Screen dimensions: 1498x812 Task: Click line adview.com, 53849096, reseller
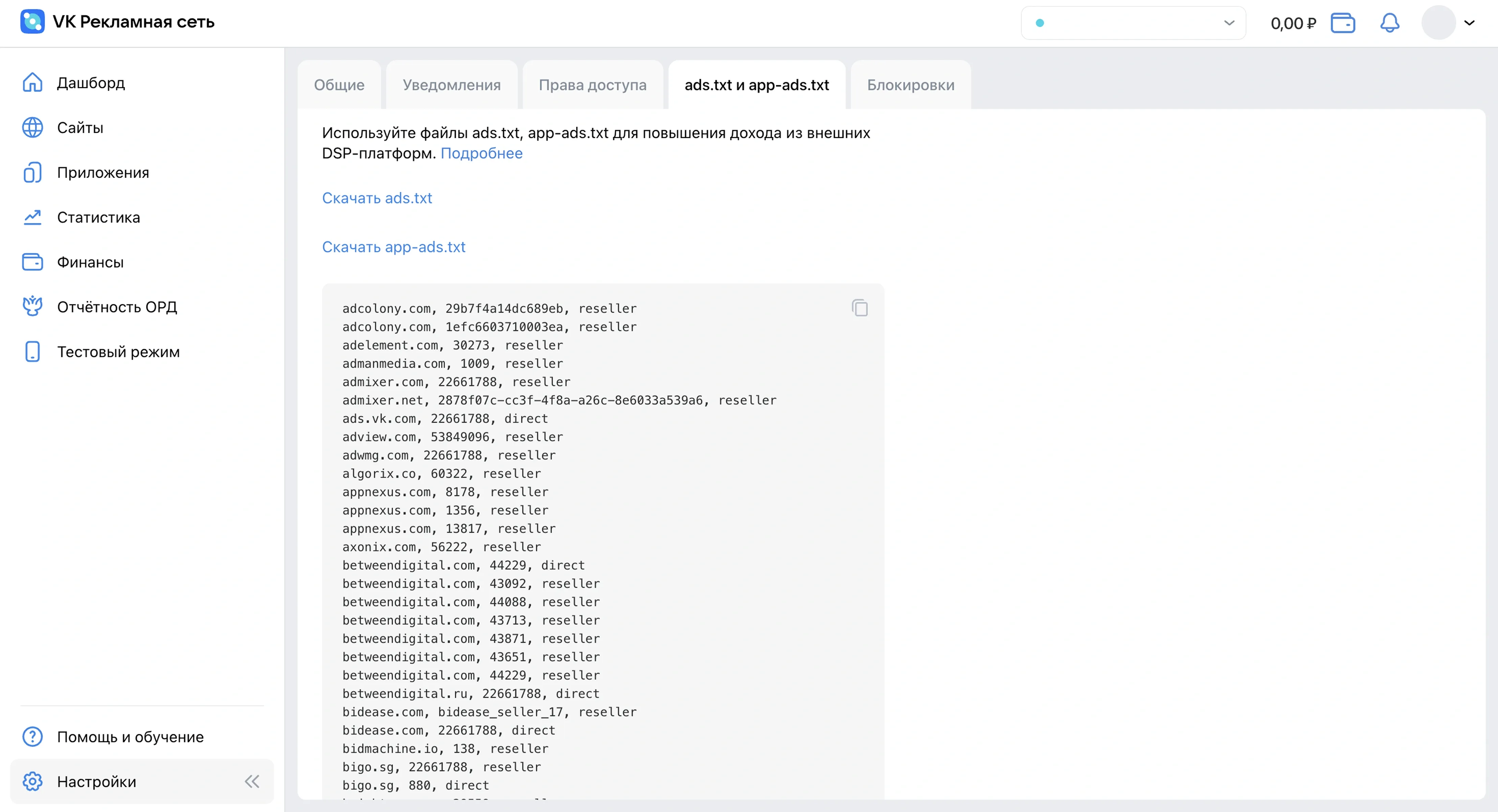pos(452,437)
